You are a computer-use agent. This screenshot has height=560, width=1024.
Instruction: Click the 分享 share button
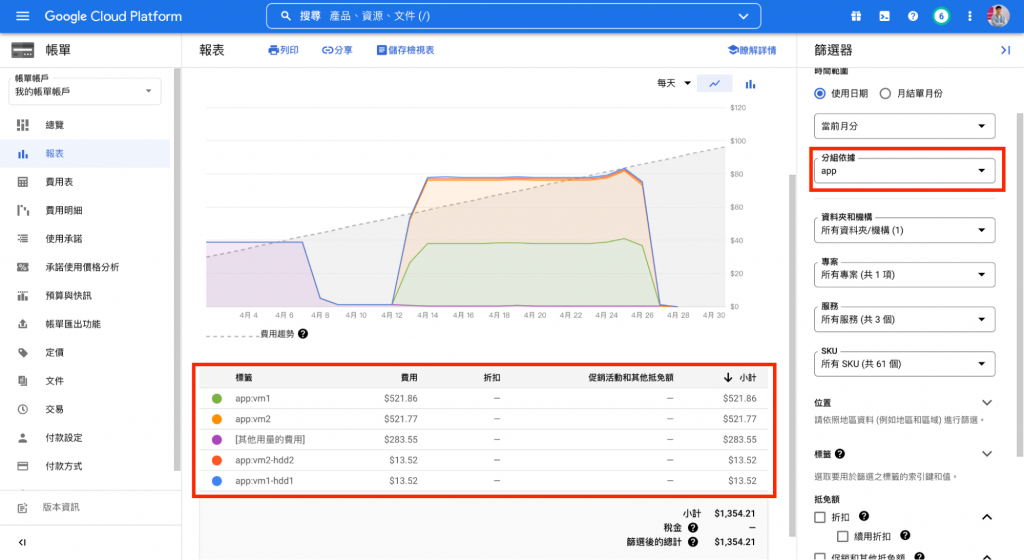(337, 50)
